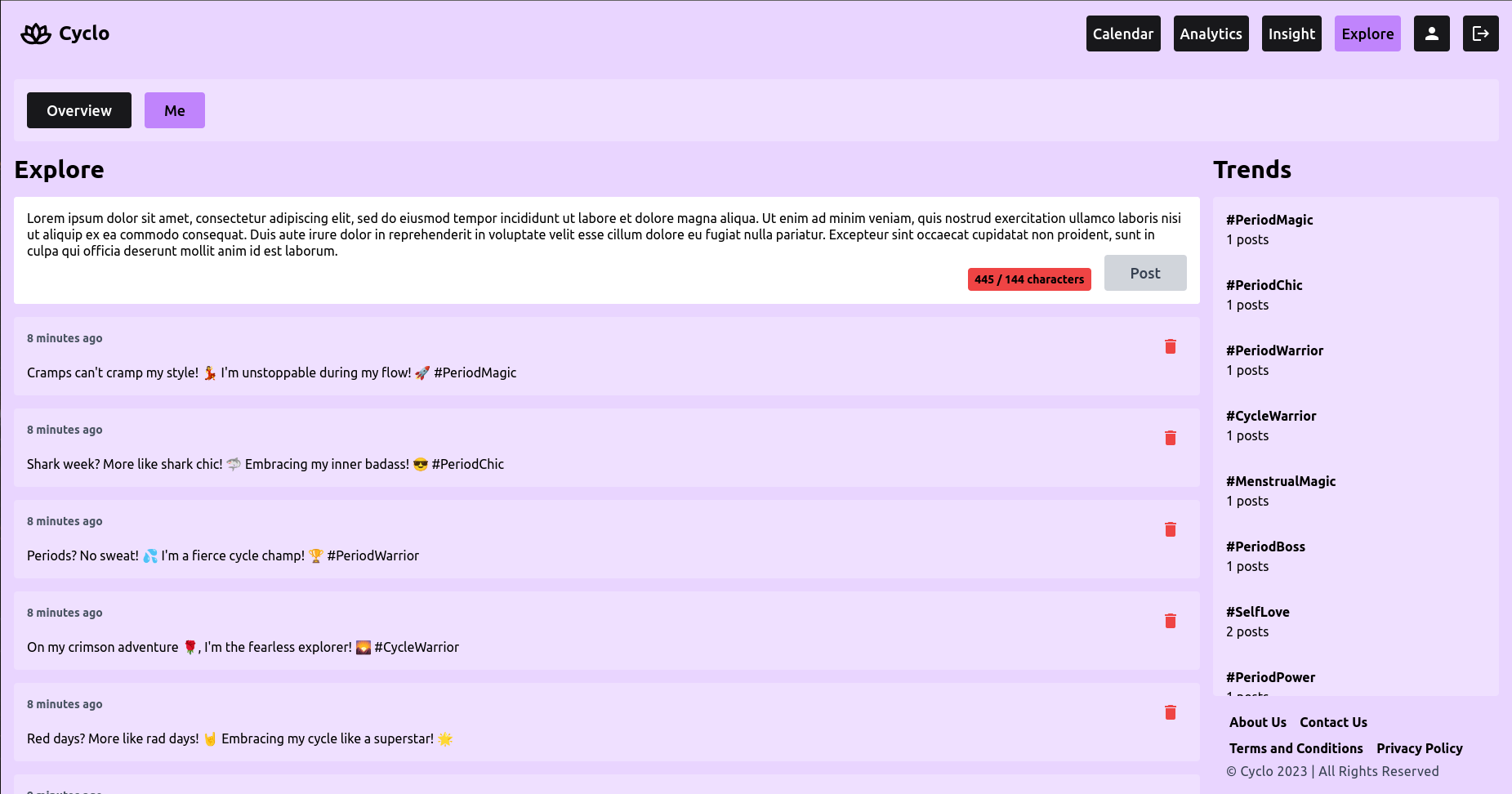The width and height of the screenshot is (1512, 794).
Task: Open the #MenstrualMagic trend
Action: point(1281,481)
